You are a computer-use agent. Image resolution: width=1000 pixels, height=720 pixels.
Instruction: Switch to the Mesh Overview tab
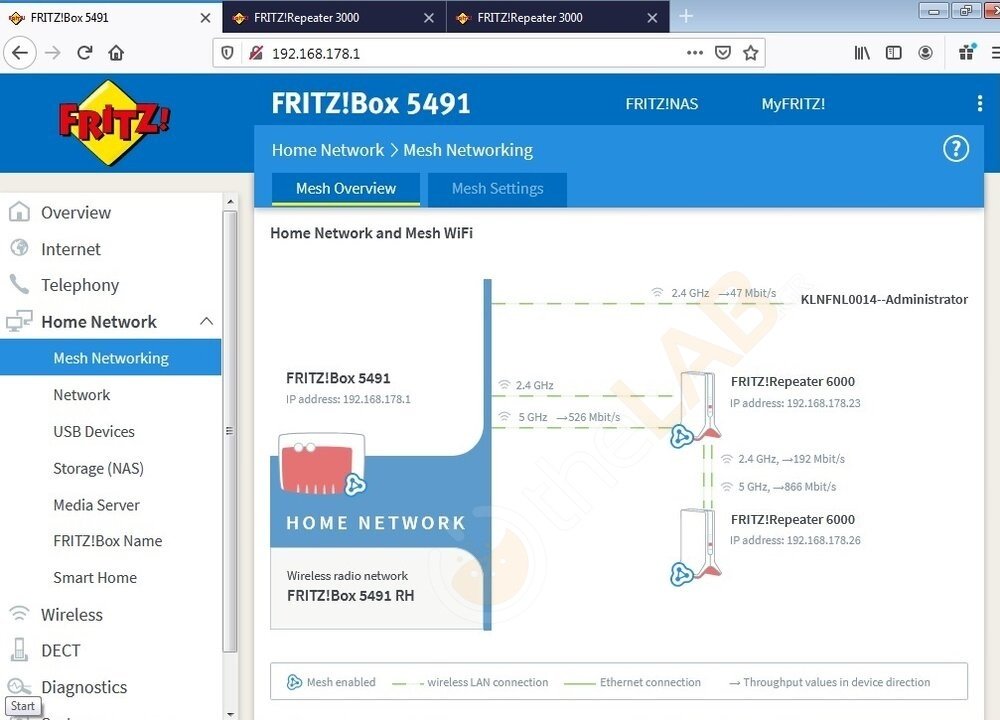click(x=346, y=189)
